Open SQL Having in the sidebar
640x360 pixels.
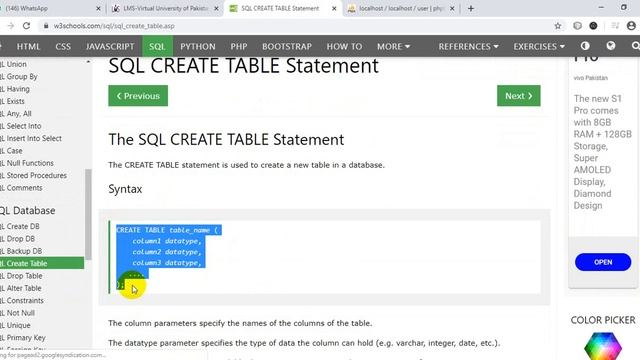(x=41, y=89)
